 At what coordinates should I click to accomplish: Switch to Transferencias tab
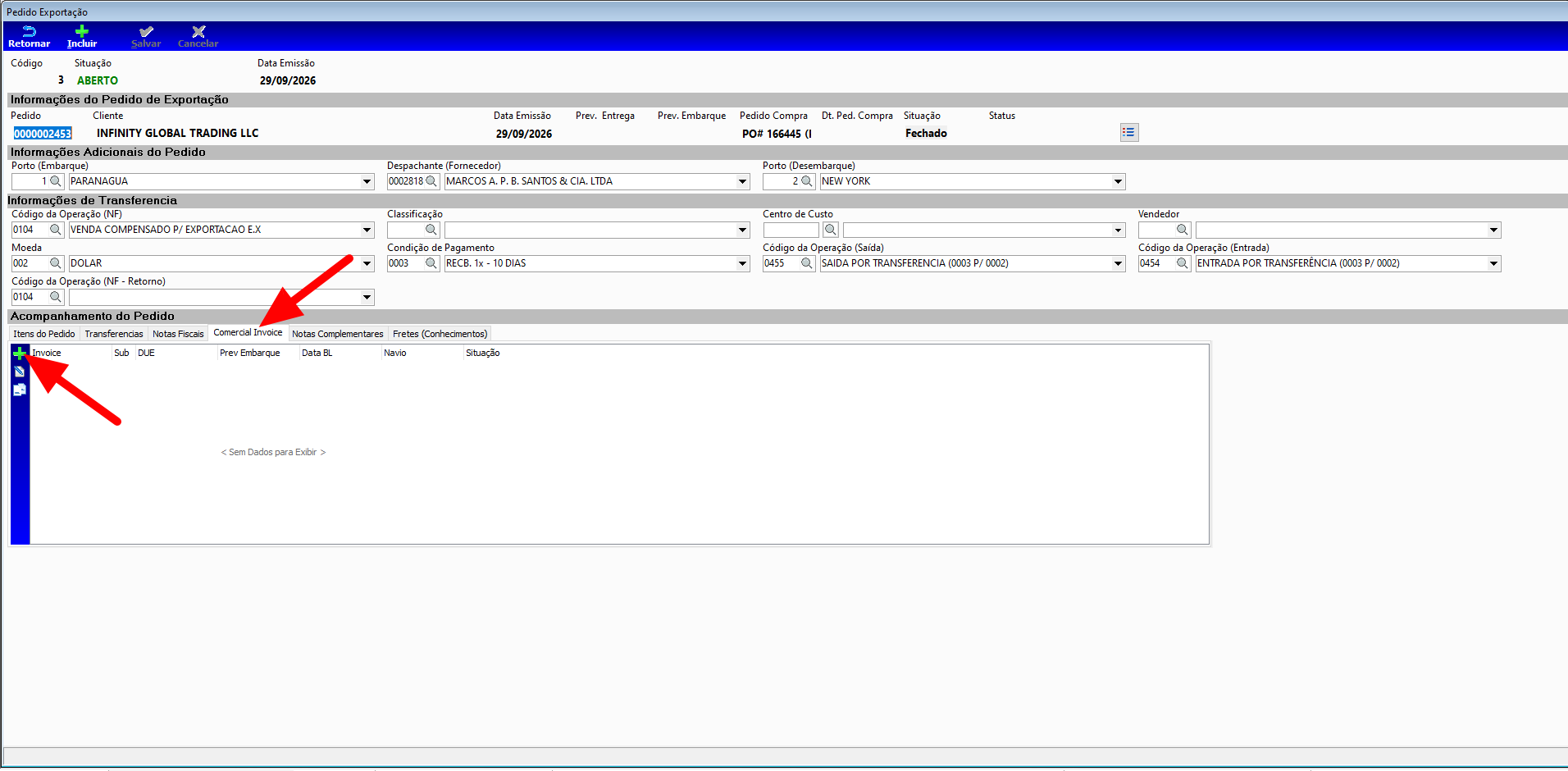point(114,334)
